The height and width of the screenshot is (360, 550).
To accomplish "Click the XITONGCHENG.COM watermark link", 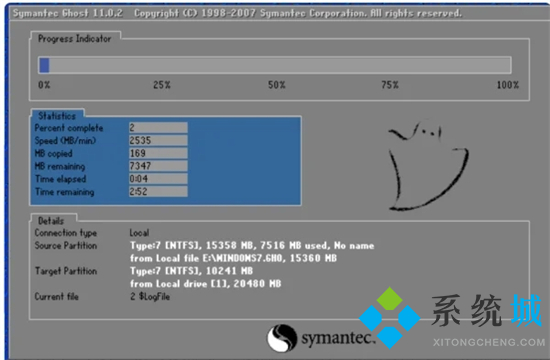I will point(489,342).
